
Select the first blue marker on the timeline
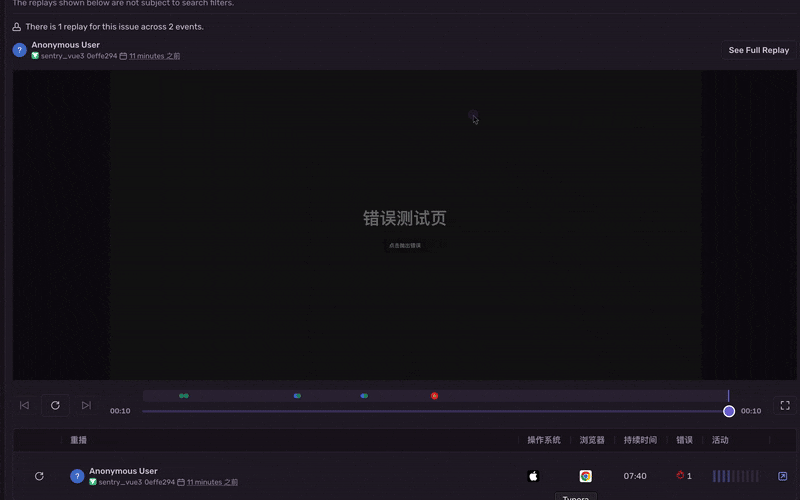click(x=297, y=395)
